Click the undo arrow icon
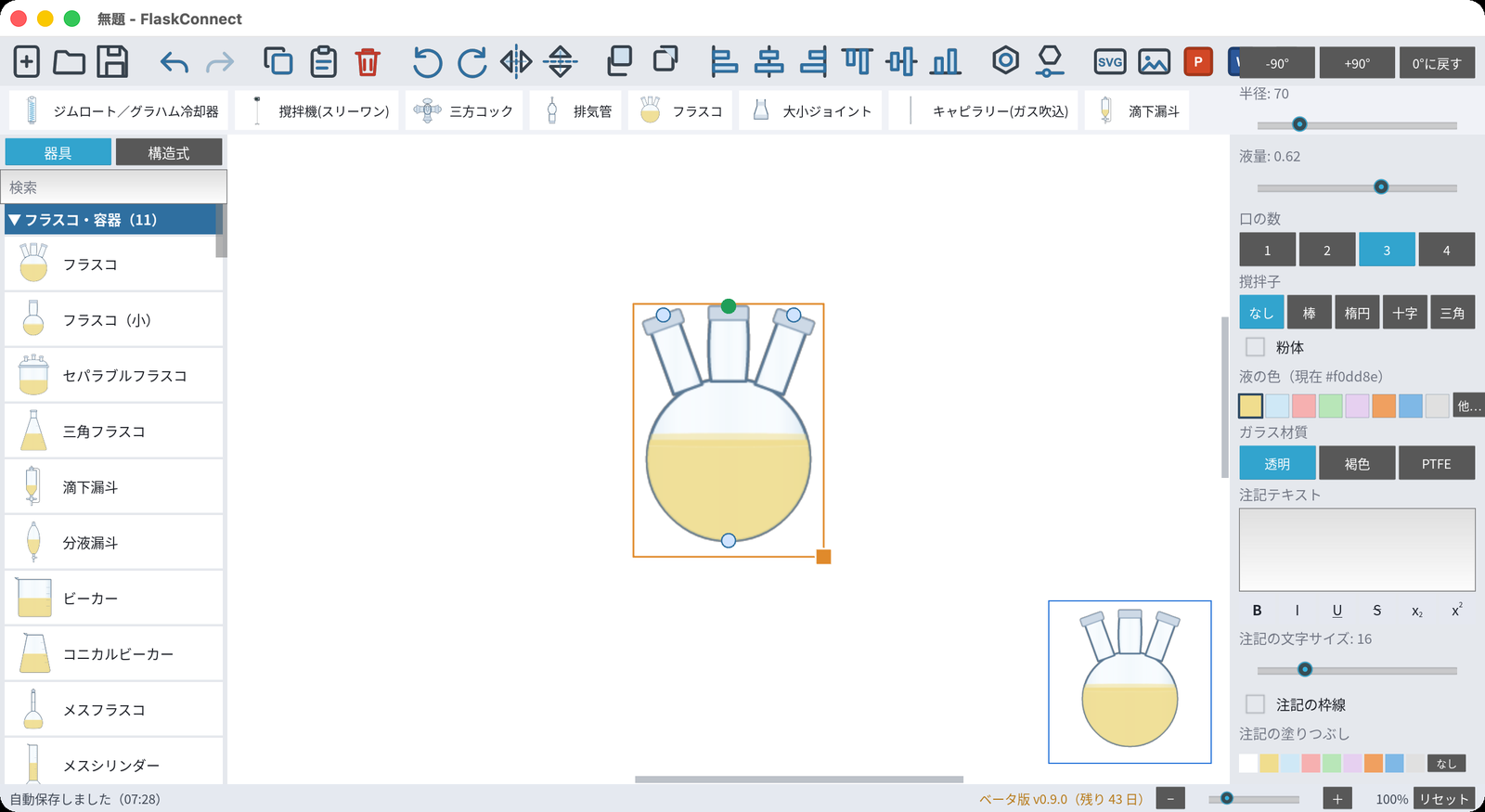 [174, 63]
